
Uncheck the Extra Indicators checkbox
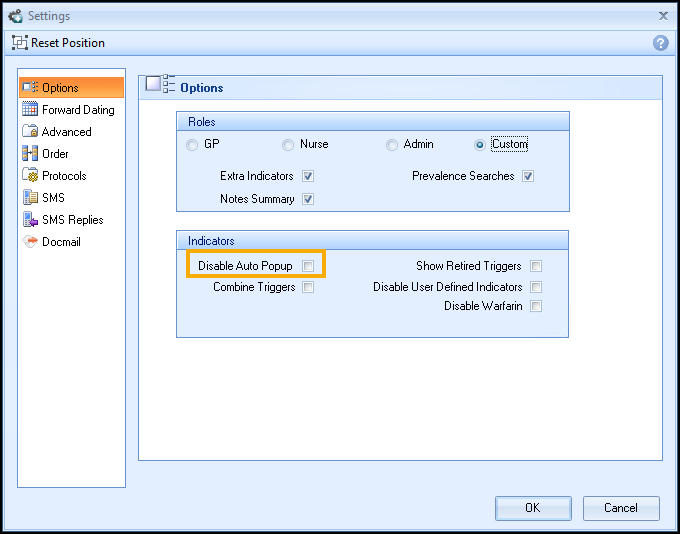tap(309, 176)
